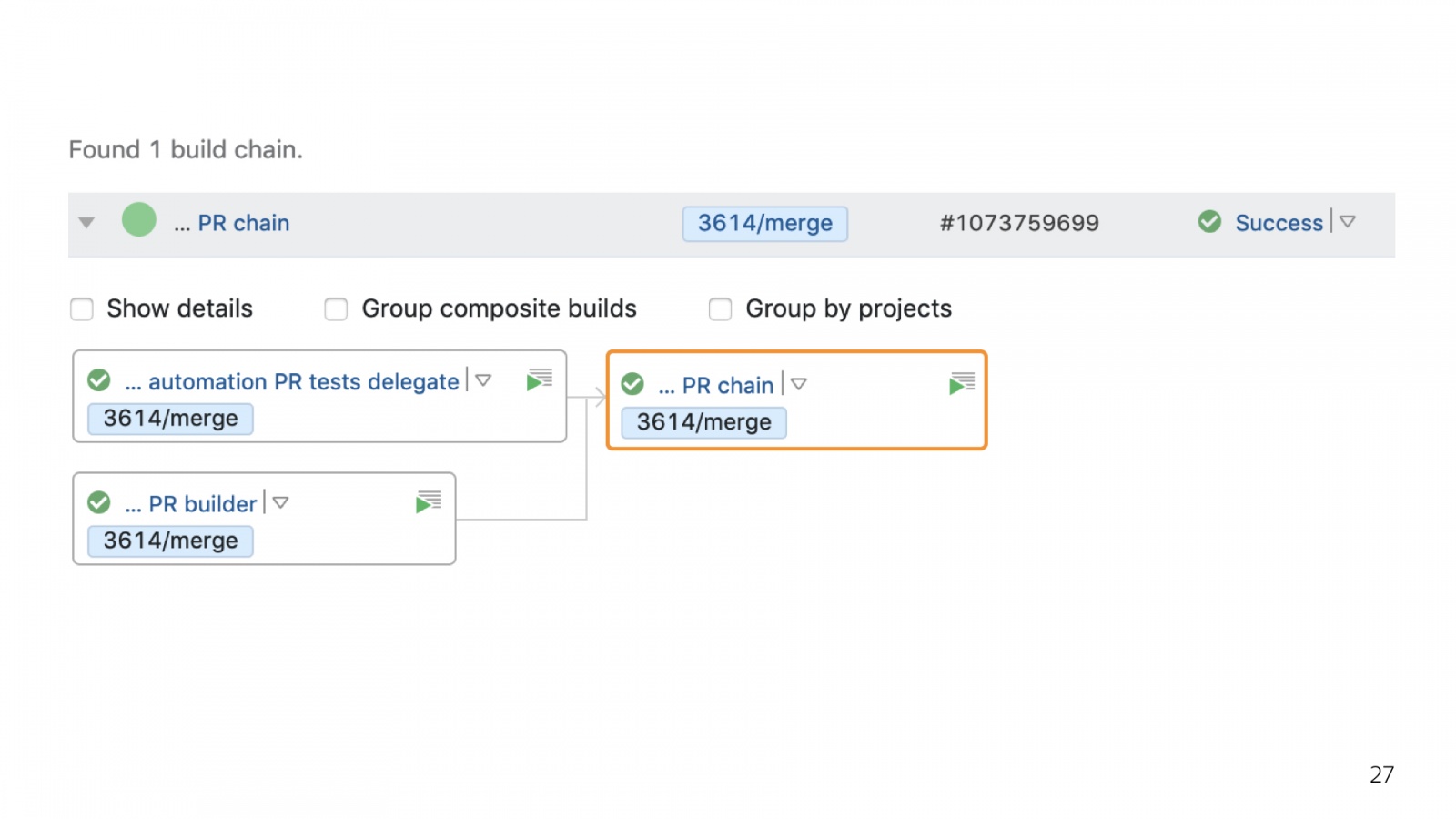Expand automation PR tests delegate dropdown arrow
The image size is (1456, 819).
pyautogui.click(x=483, y=380)
